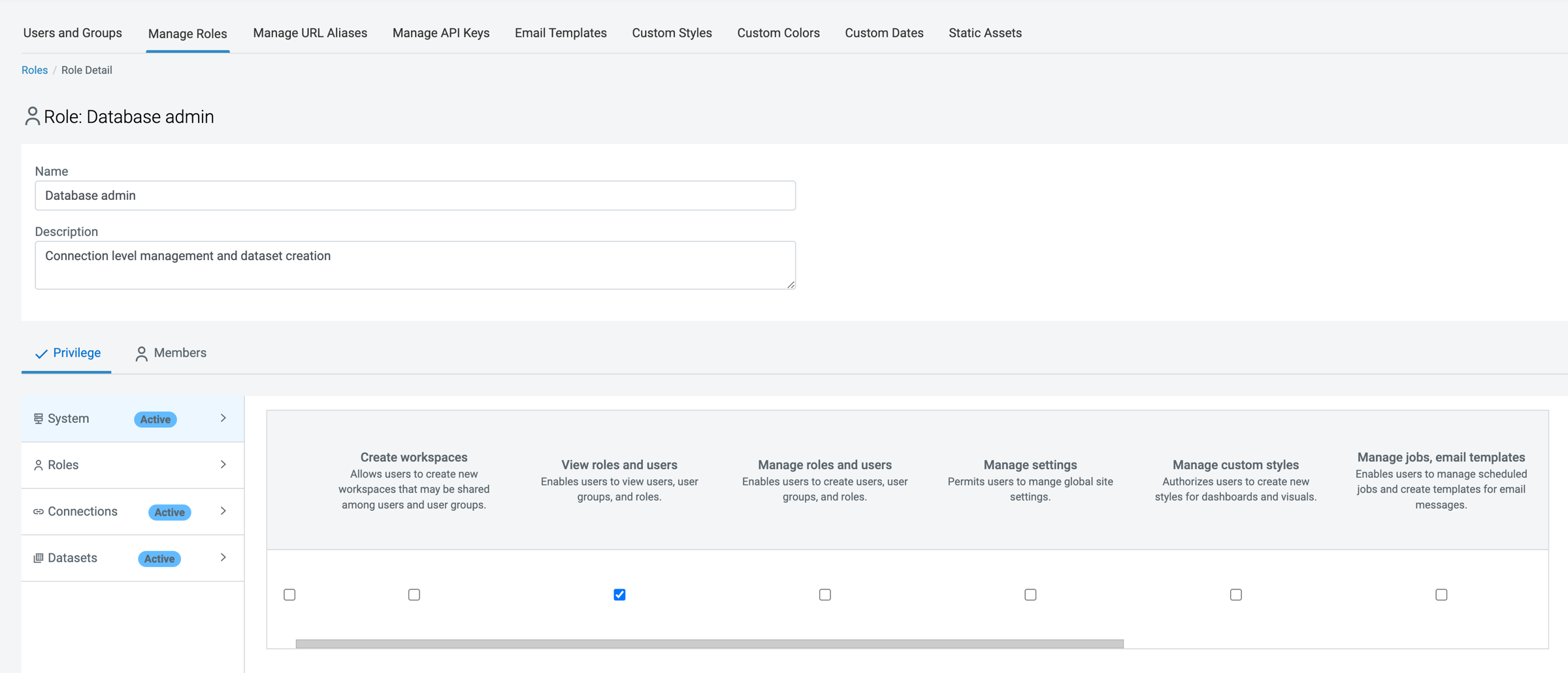This screenshot has width=1568, height=673.
Task: Open the Custom Colors page
Action: click(x=778, y=33)
